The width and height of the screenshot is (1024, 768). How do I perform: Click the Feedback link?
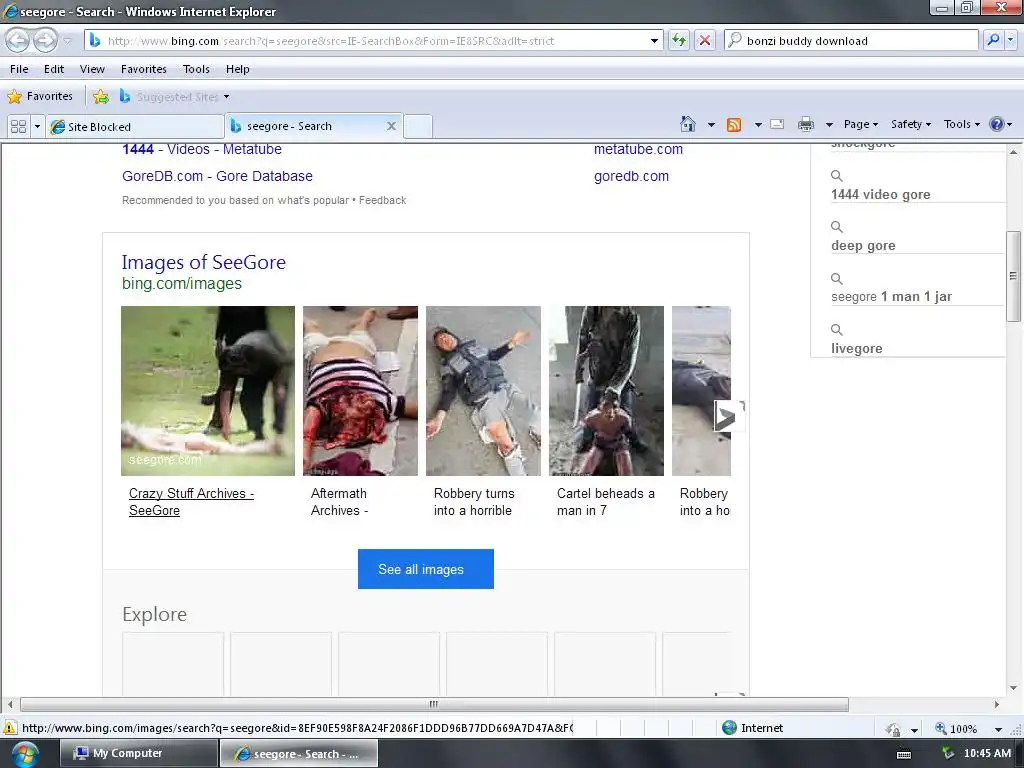point(382,200)
